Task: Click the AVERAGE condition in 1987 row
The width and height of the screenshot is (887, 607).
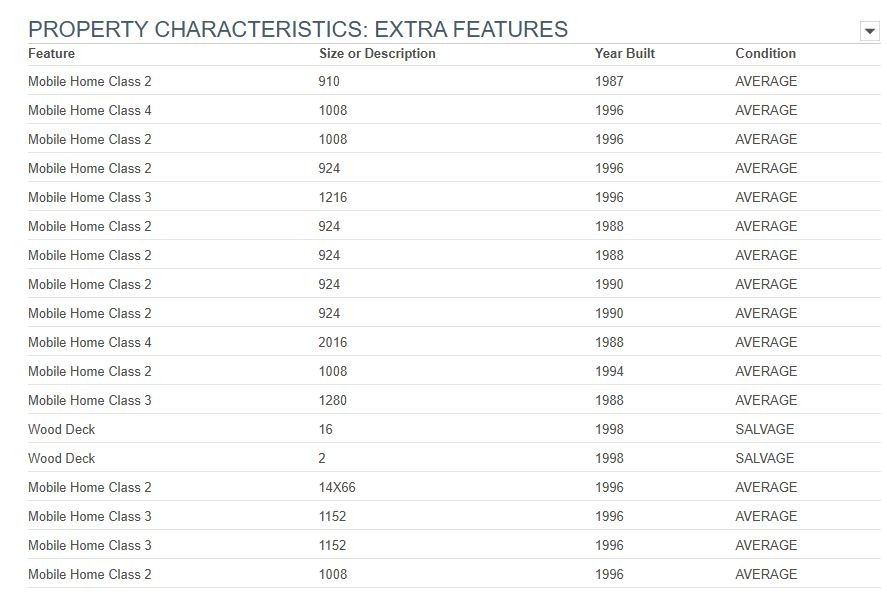Action: 766,81
